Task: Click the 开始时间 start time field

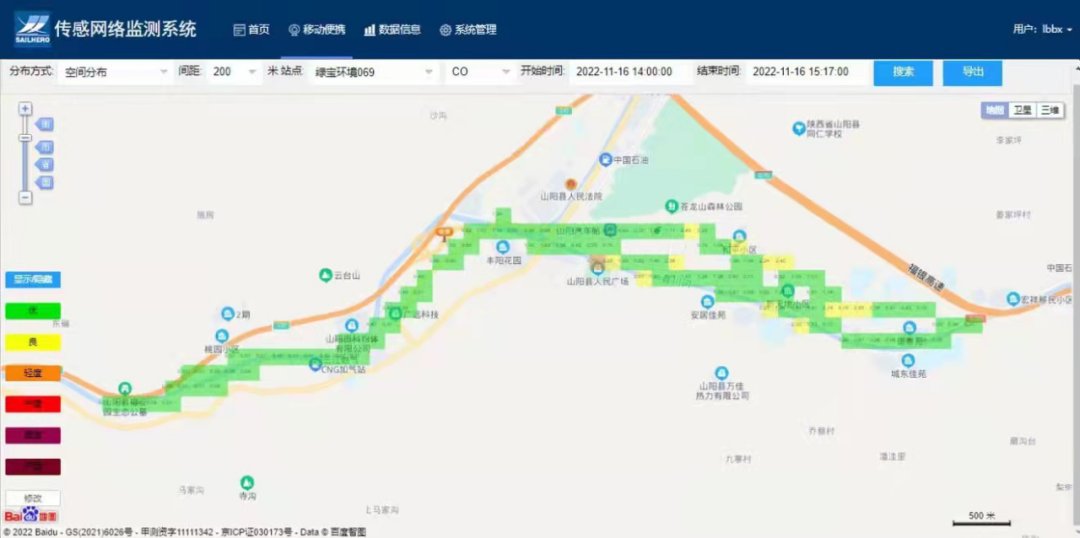Action: (630, 72)
